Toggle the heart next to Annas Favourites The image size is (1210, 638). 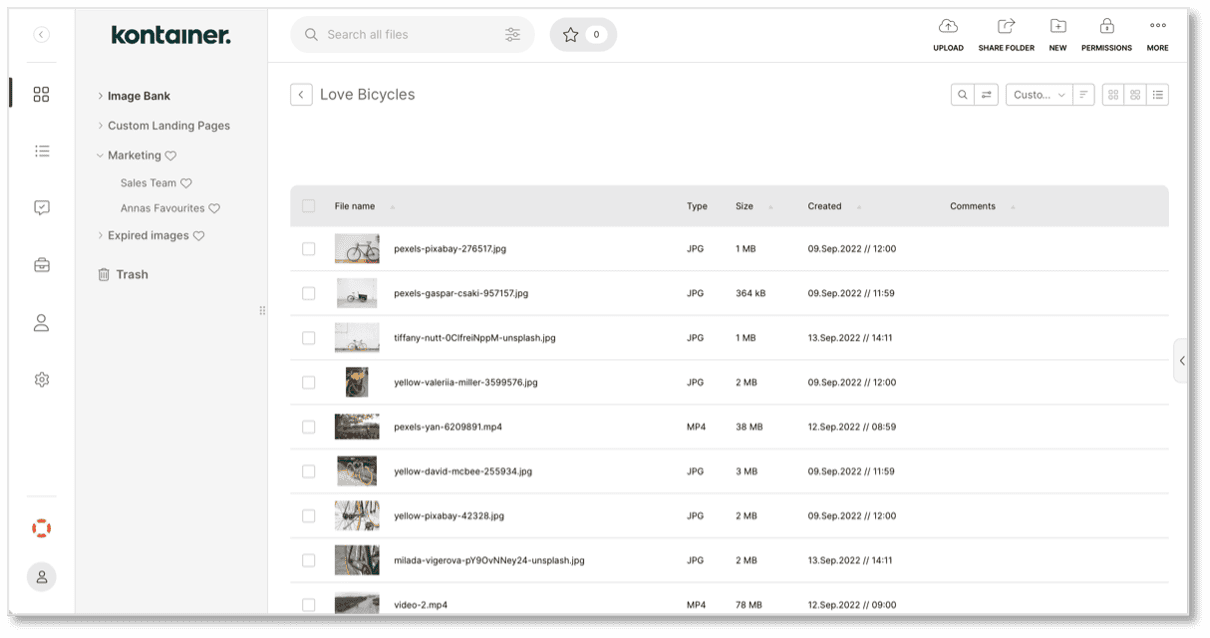[213, 208]
